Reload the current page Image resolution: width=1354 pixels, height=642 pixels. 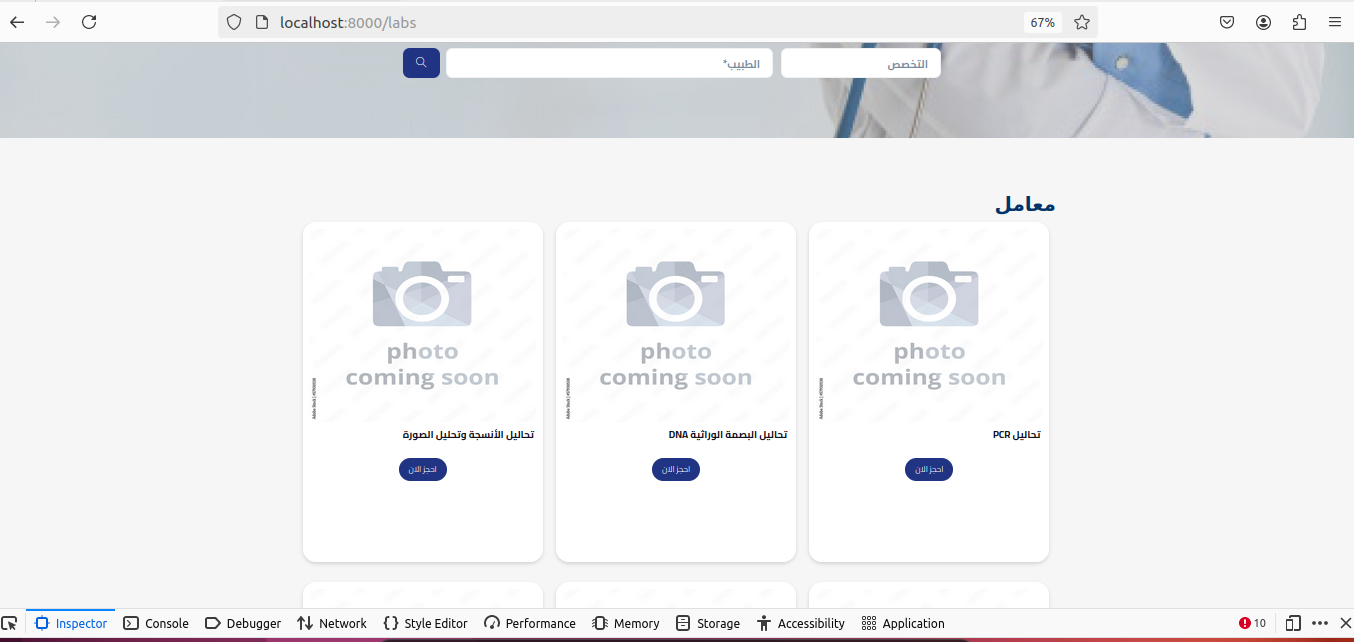point(89,22)
